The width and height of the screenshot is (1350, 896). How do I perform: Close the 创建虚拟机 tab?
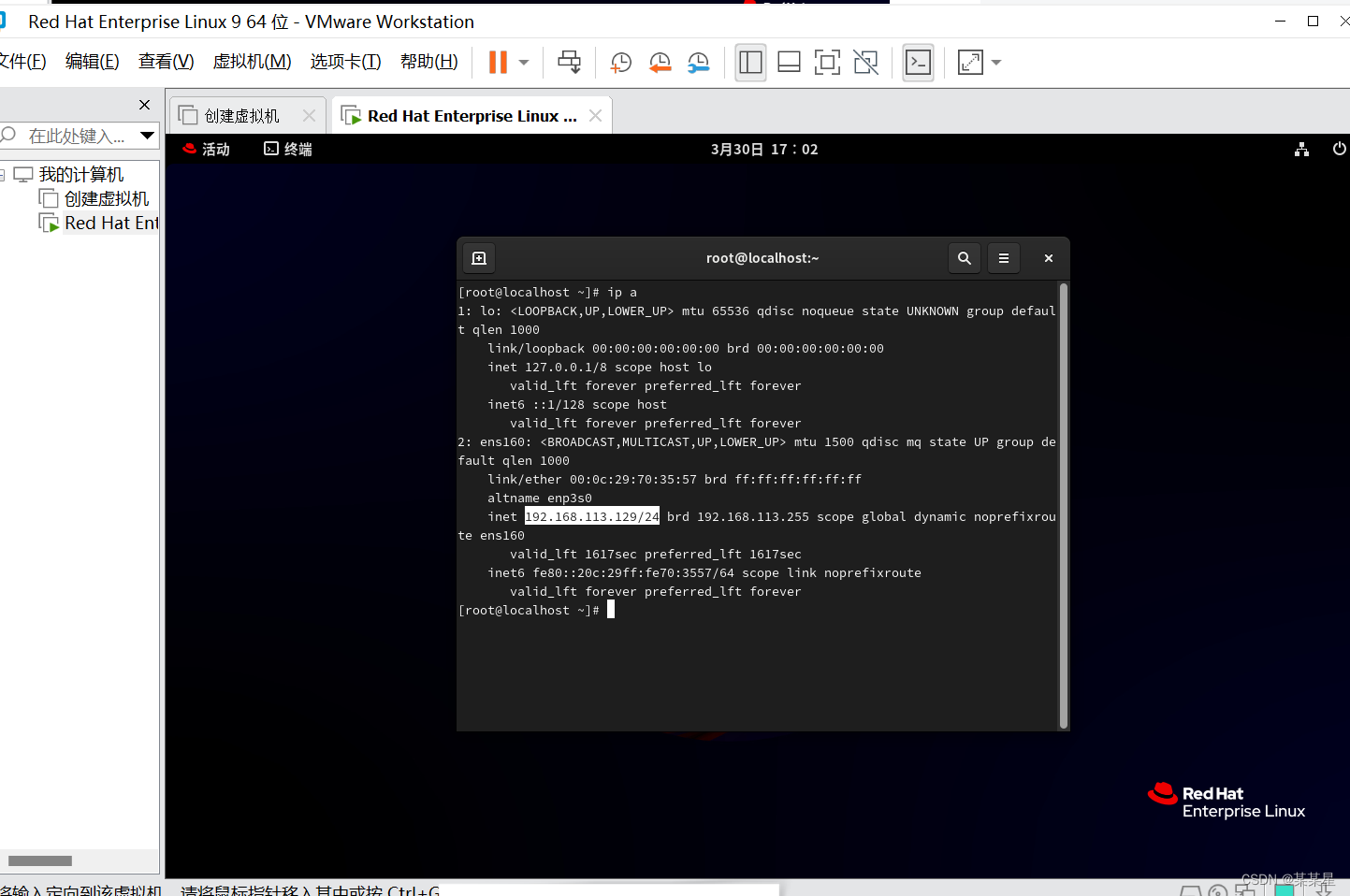coord(309,116)
